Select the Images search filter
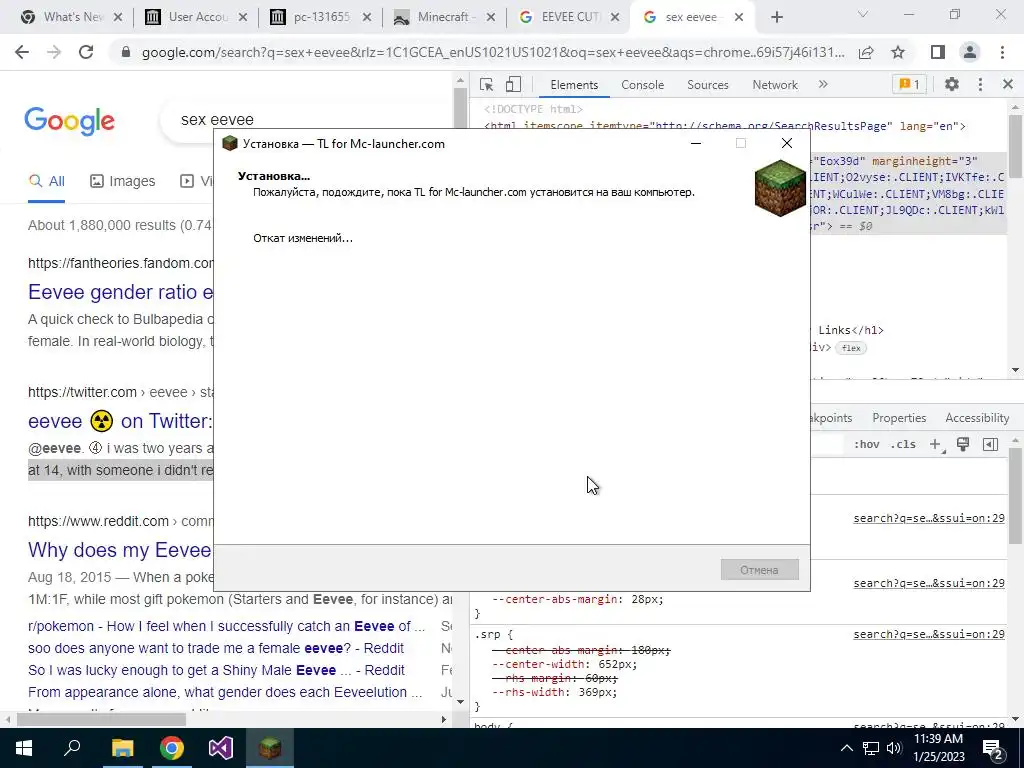The width and height of the screenshot is (1024, 768). click(x=123, y=181)
